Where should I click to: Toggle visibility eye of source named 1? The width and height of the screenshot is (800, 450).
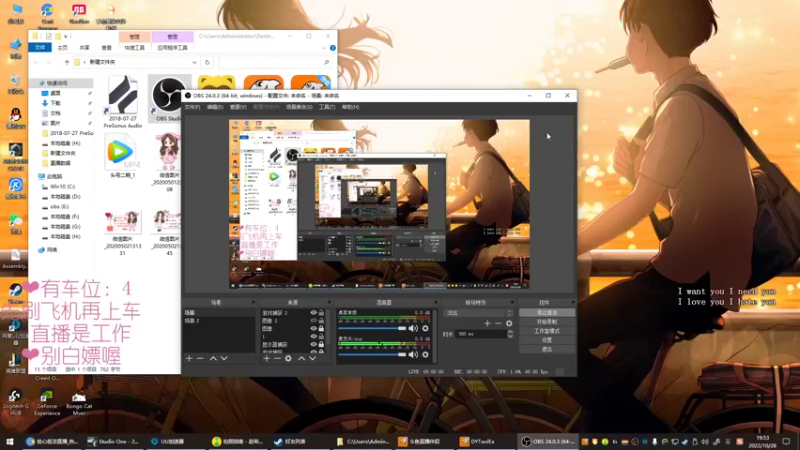coord(313,337)
